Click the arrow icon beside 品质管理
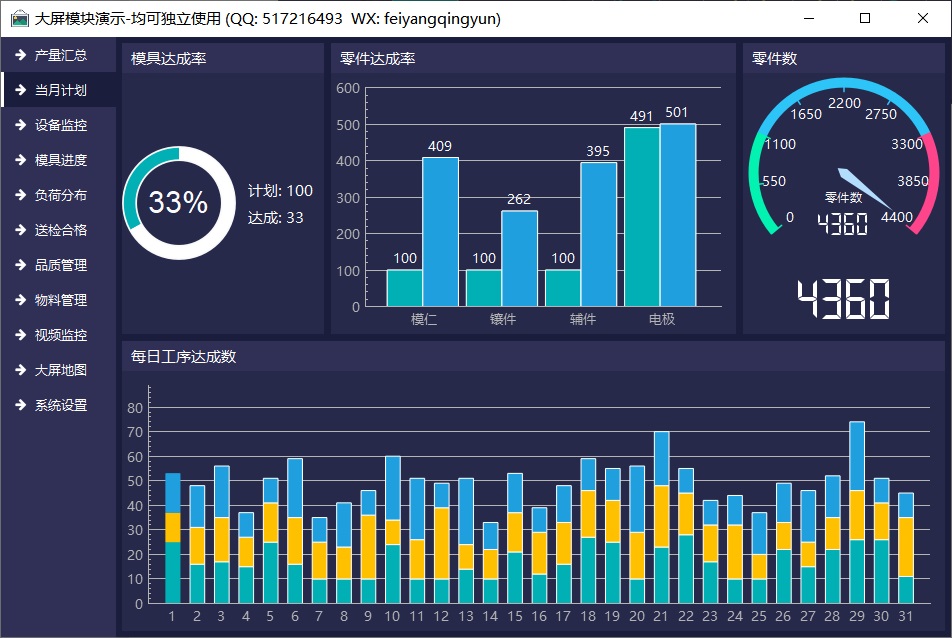Viewport: 952px width, 638px height. (x=20, y=265)
